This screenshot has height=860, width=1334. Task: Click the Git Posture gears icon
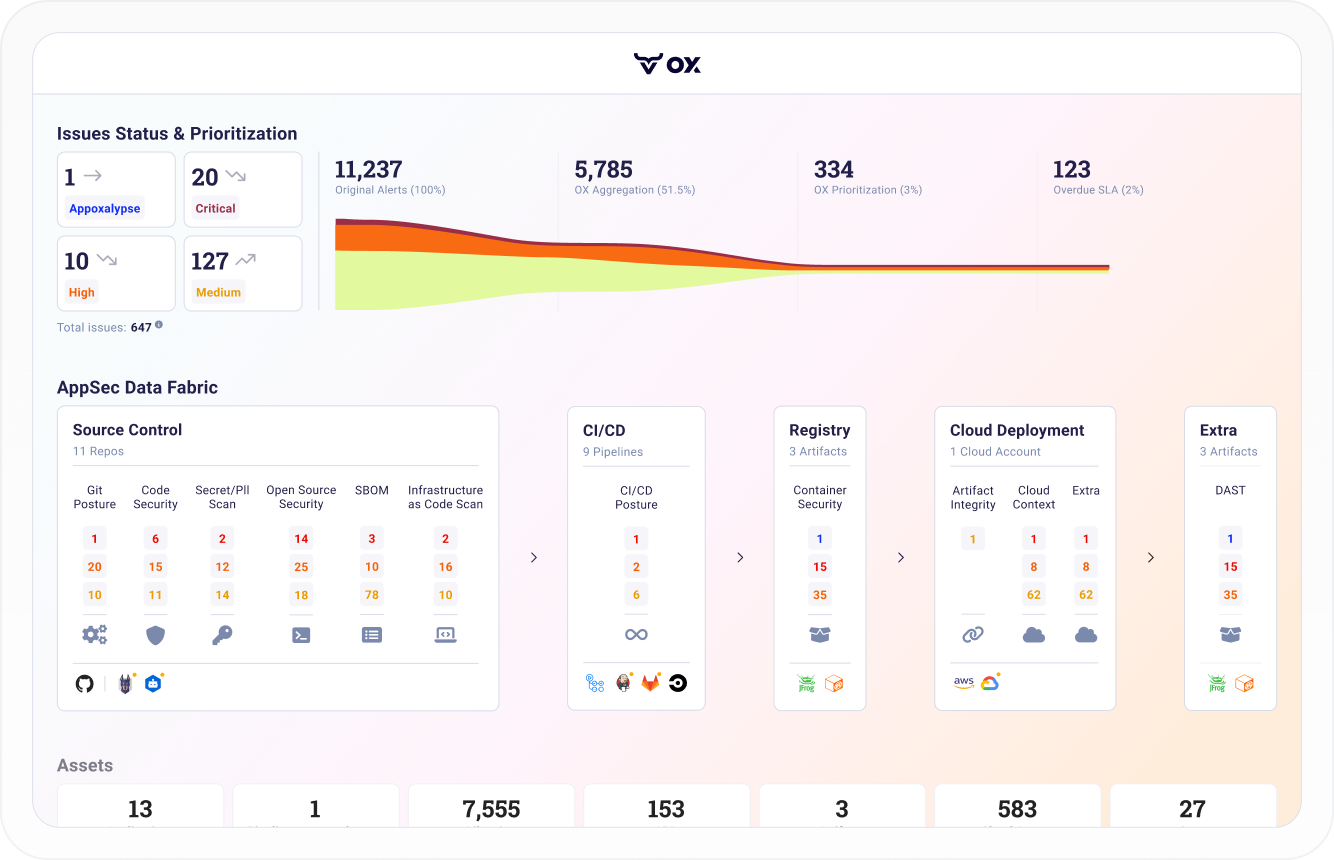pos(95,635)
